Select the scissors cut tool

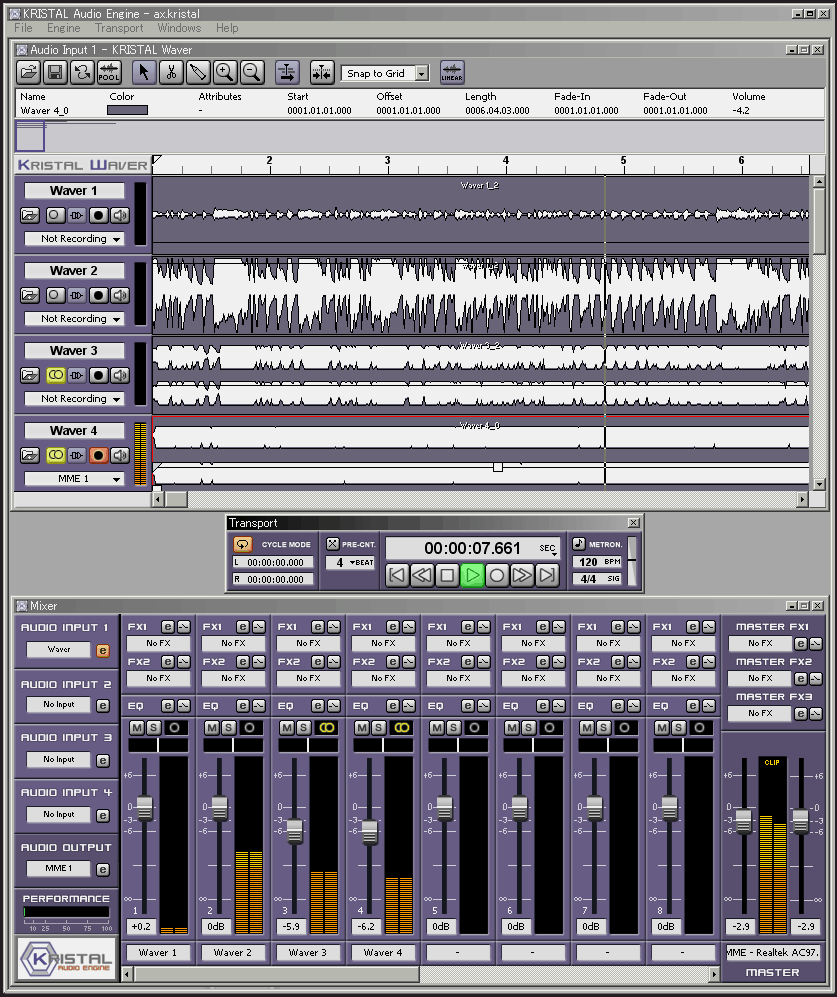point(171,72)
